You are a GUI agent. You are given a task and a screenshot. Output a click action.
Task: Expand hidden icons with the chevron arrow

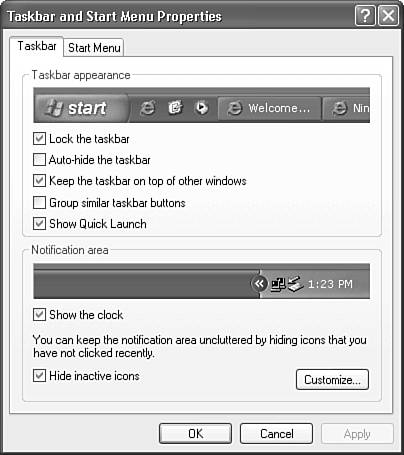[x=259, y=284]
